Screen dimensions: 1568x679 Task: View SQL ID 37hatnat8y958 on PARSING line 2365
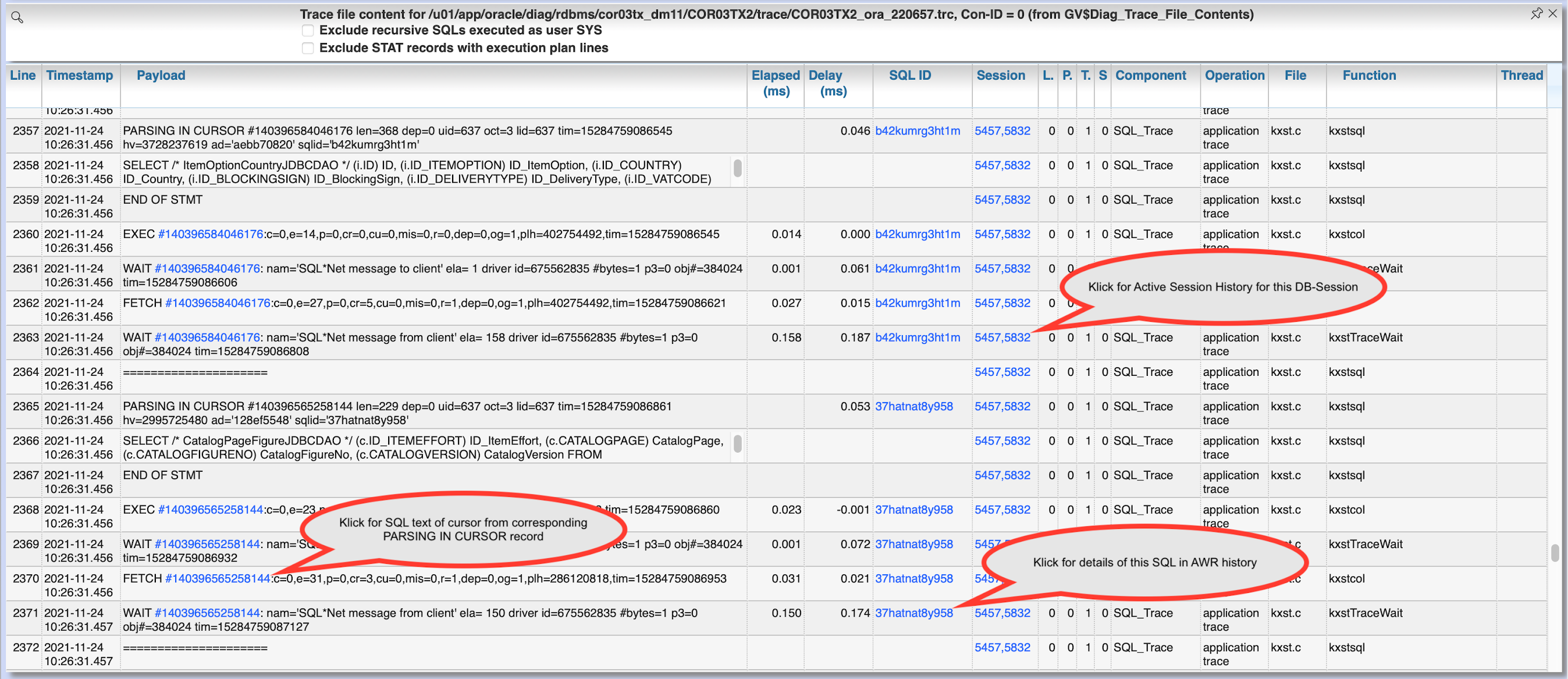pos(913,406)
